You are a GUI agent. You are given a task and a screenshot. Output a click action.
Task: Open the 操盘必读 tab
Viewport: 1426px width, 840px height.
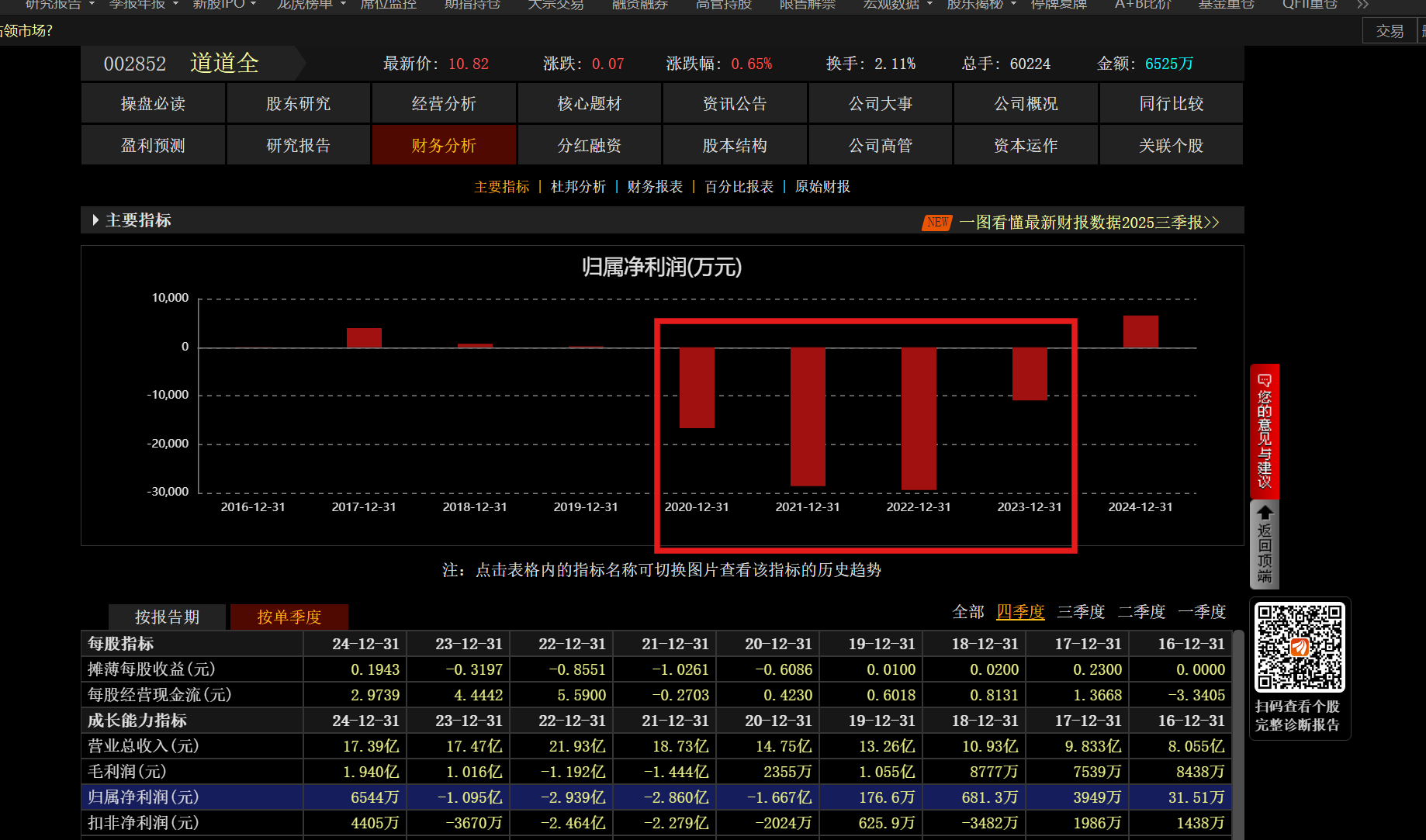[153, 103]
